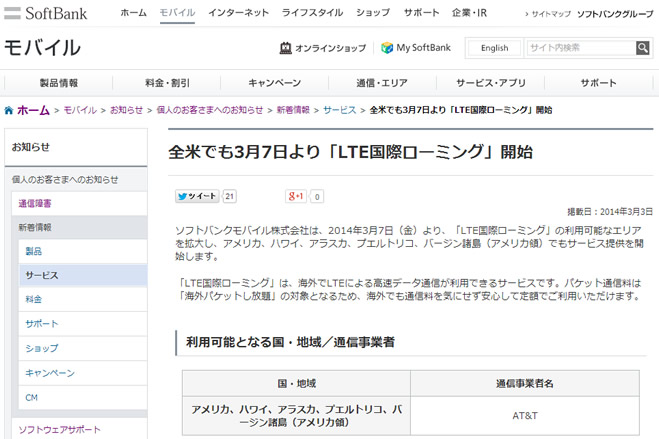This screenshot has width=659, height=439.
Task: Focus the サイト内検索 search field
Action: point(582,48)
